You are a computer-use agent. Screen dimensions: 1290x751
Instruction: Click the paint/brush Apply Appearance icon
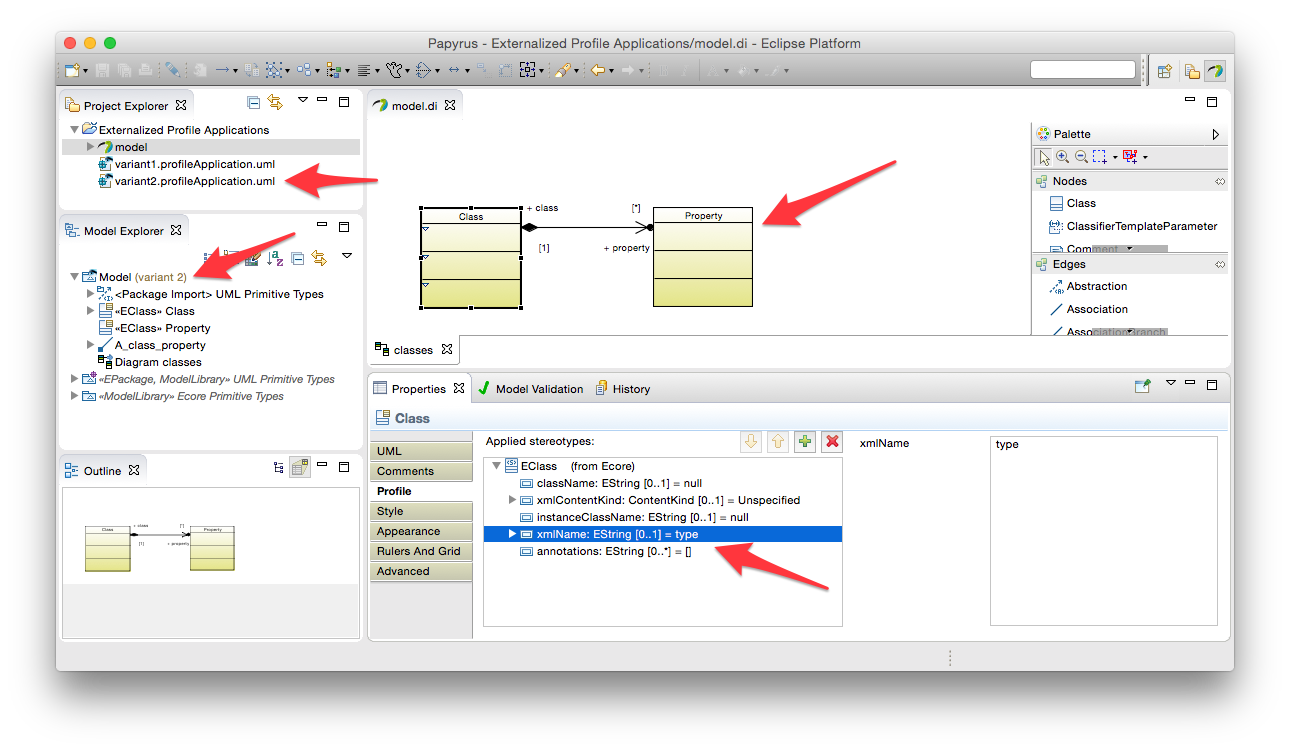(x=563, y=71)
